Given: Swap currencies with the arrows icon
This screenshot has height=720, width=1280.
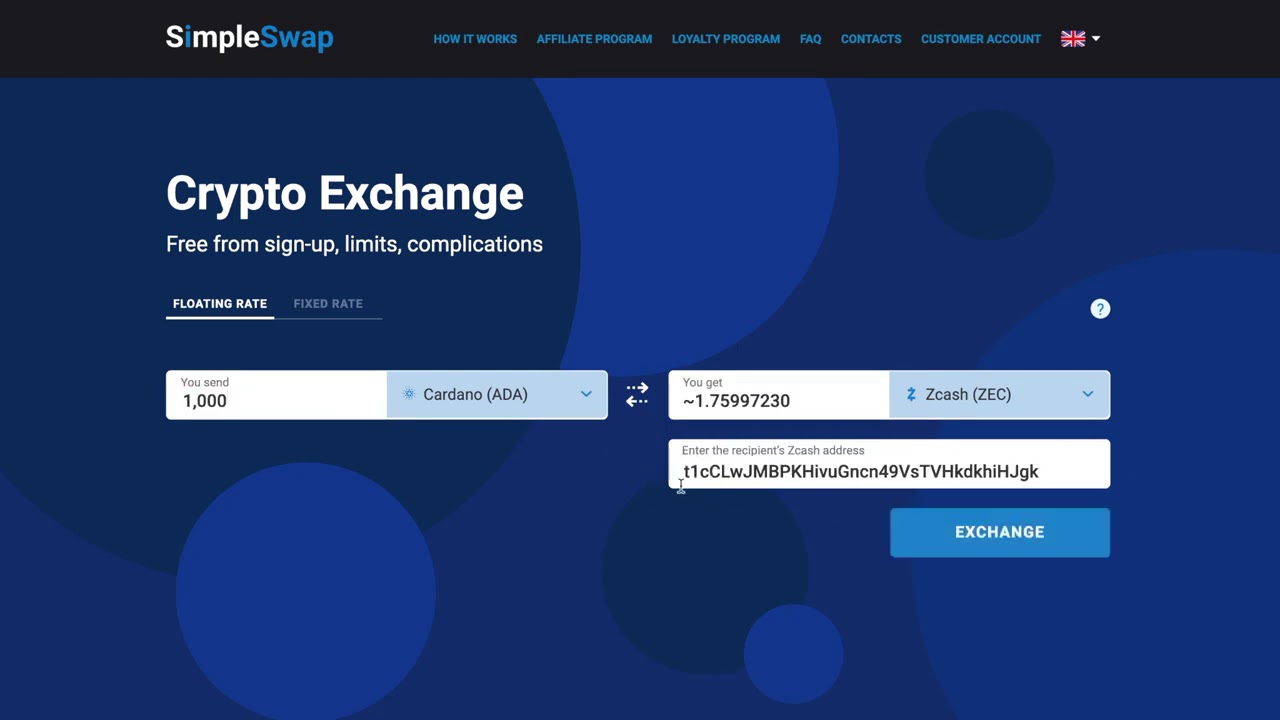Looking at the screenshot, I should (637, 395).
